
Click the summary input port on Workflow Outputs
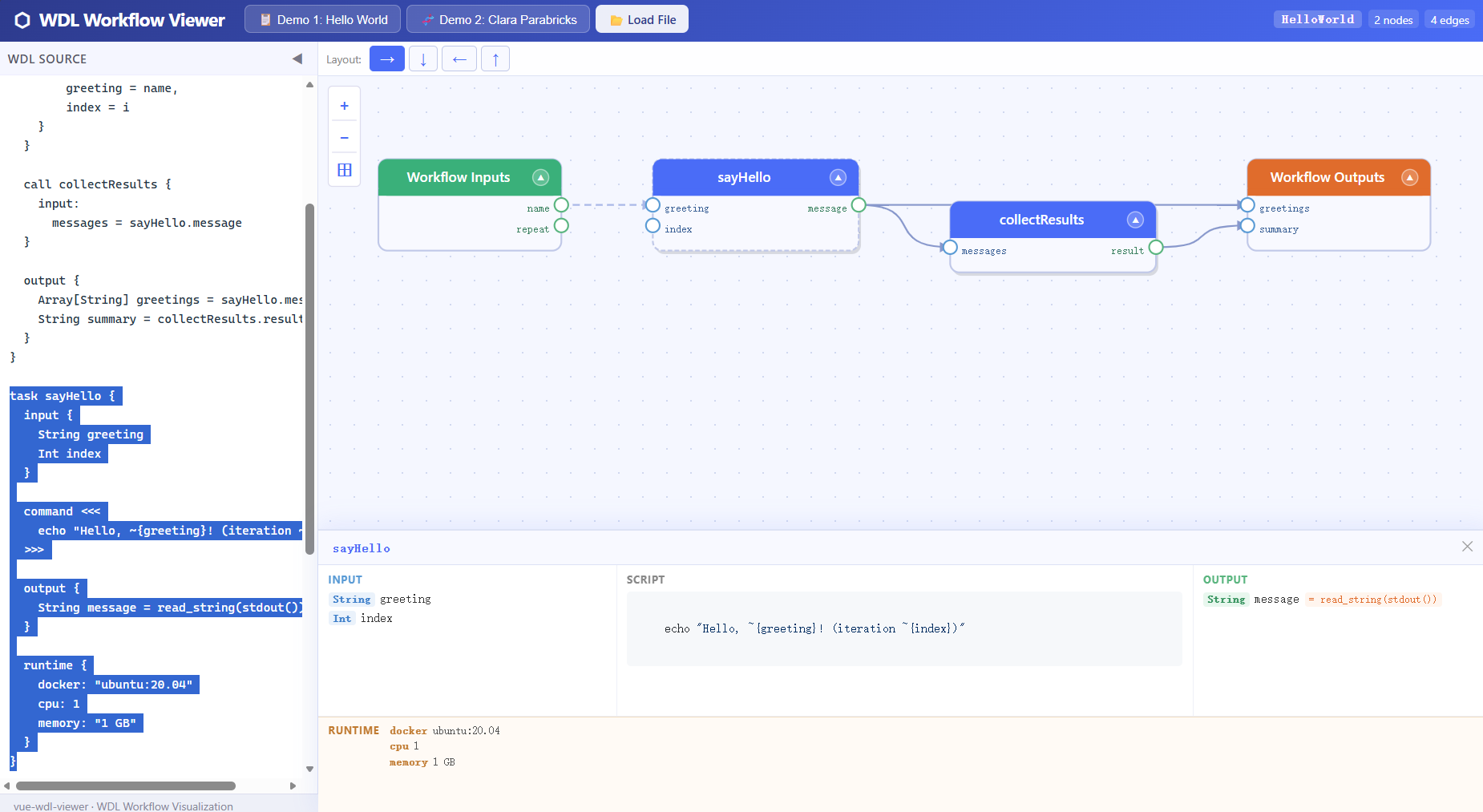[1247, 226]
